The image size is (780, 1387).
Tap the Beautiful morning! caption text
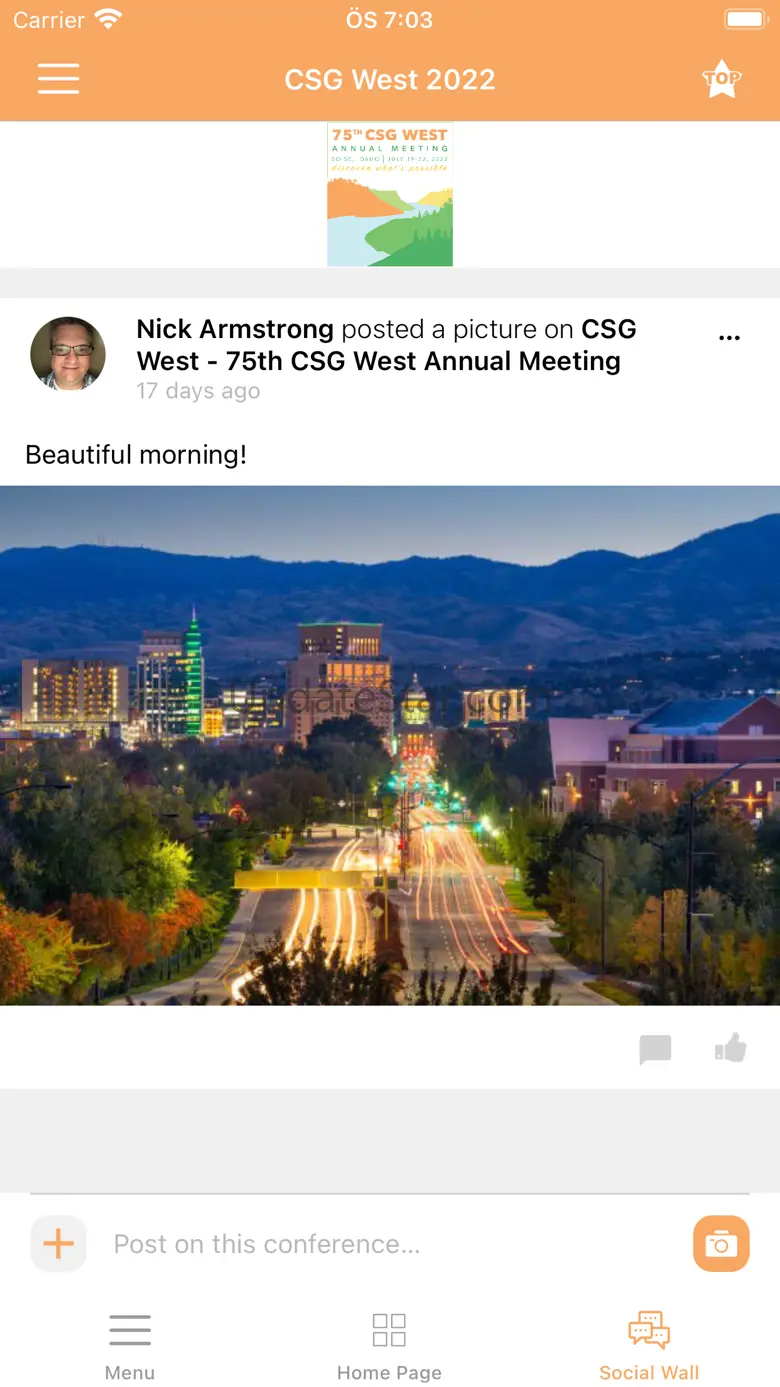tap(136, 455)
